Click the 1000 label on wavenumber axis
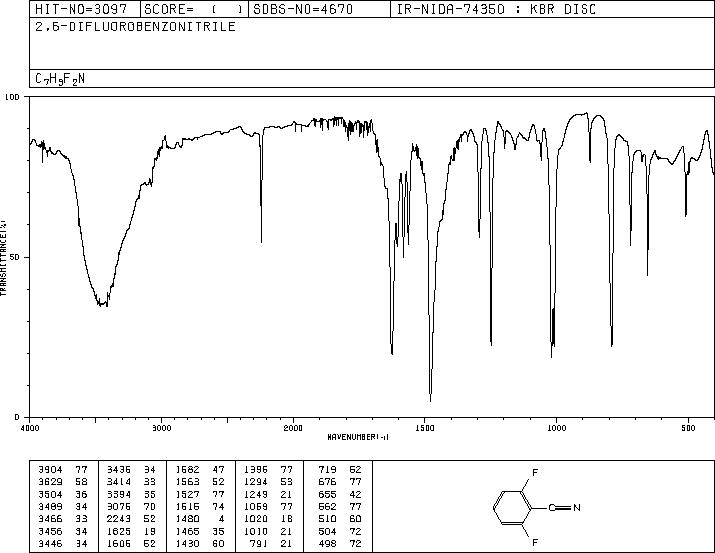Screen dimensions: 715x553 (556, 428)
